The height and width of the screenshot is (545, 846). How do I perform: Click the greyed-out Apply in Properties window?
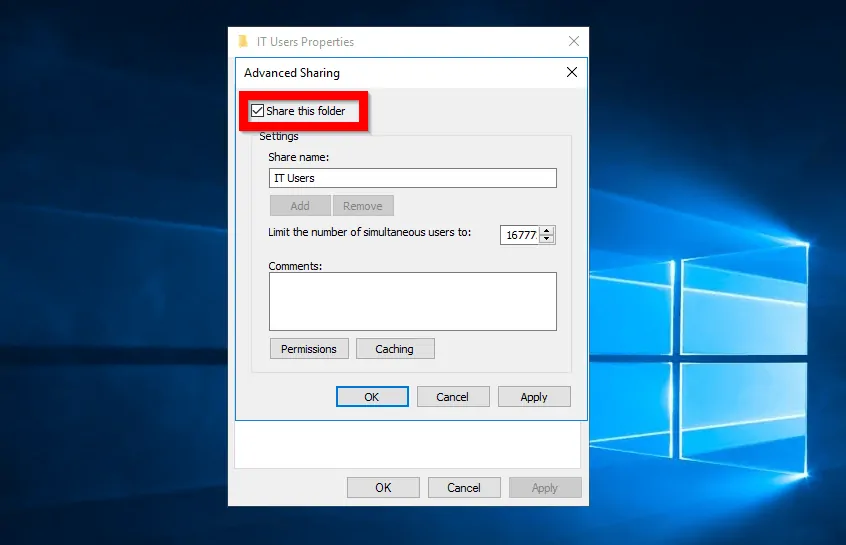545,487
